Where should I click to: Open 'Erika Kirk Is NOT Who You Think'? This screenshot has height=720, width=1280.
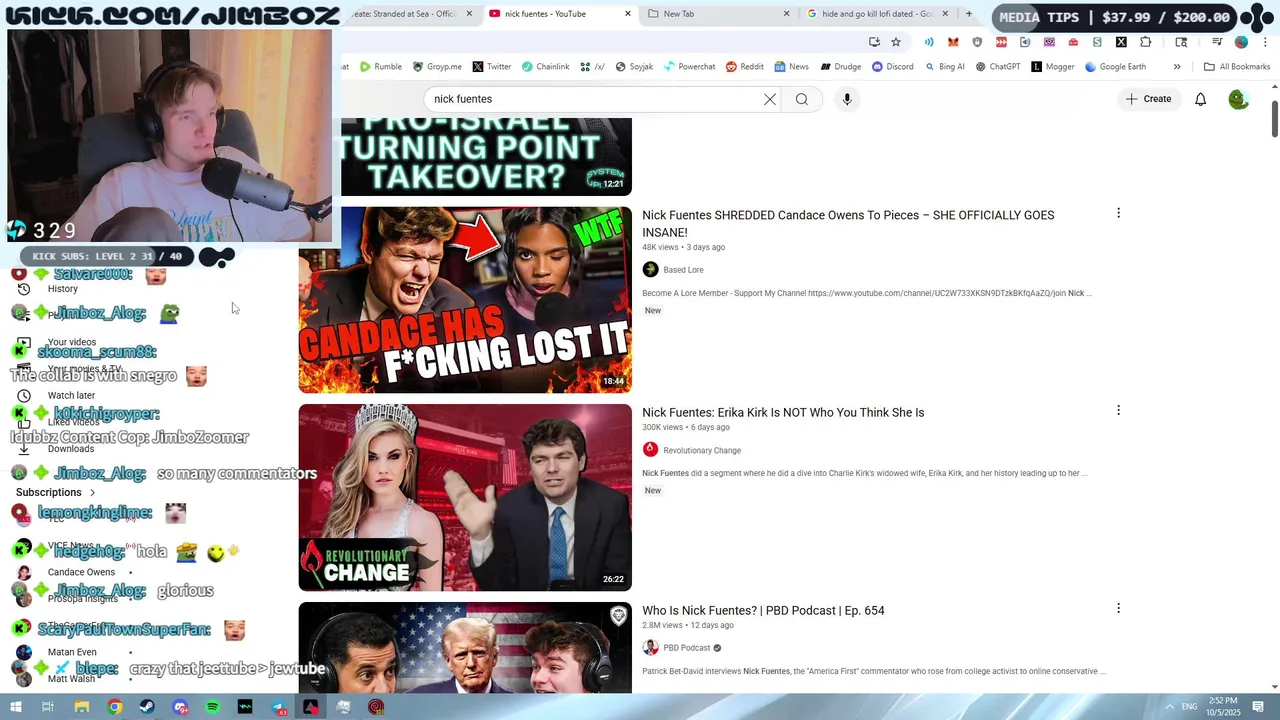[783, 412]
